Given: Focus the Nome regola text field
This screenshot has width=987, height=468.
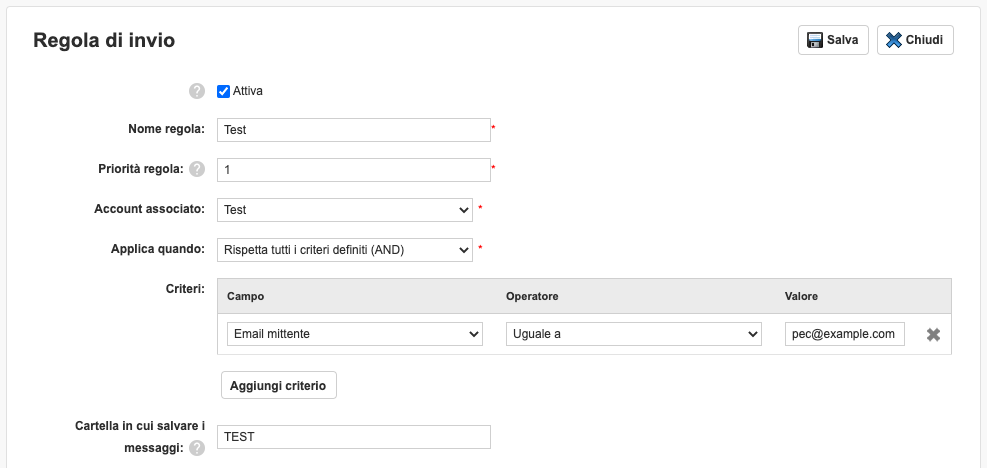Looking at the screenshot, I should pyautogui.click(x=353, y=130).
